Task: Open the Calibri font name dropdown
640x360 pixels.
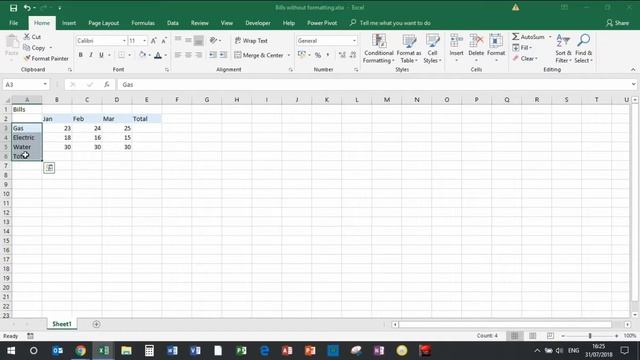Action: tap(124, 41)
